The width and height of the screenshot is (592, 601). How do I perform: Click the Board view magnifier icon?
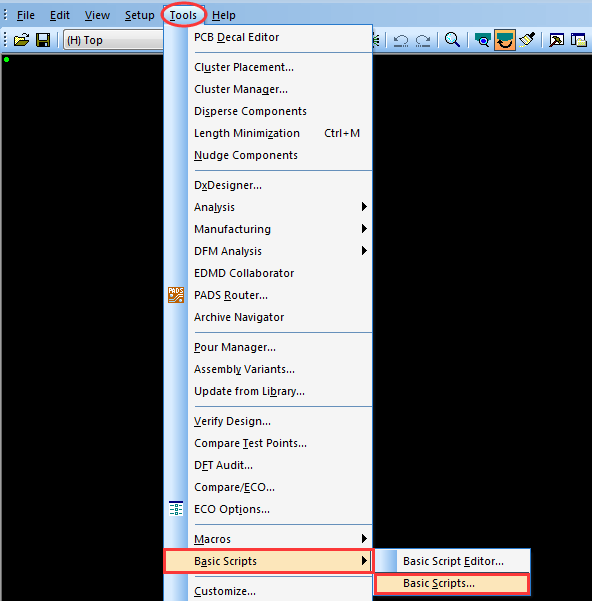click(x=482, y=40)
